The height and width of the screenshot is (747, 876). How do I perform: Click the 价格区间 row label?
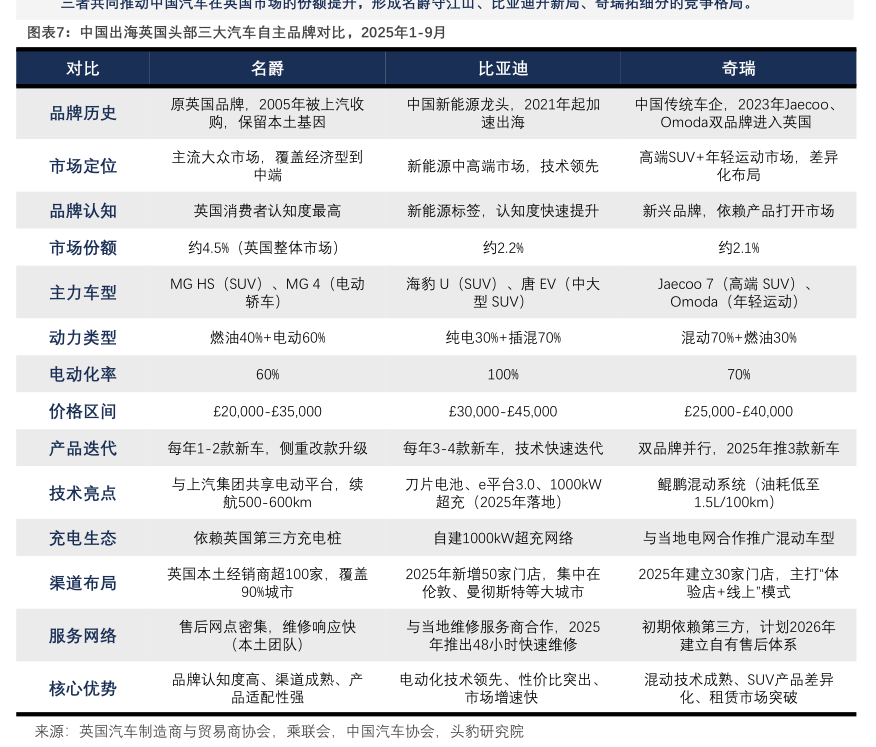[x=83, y=411]
